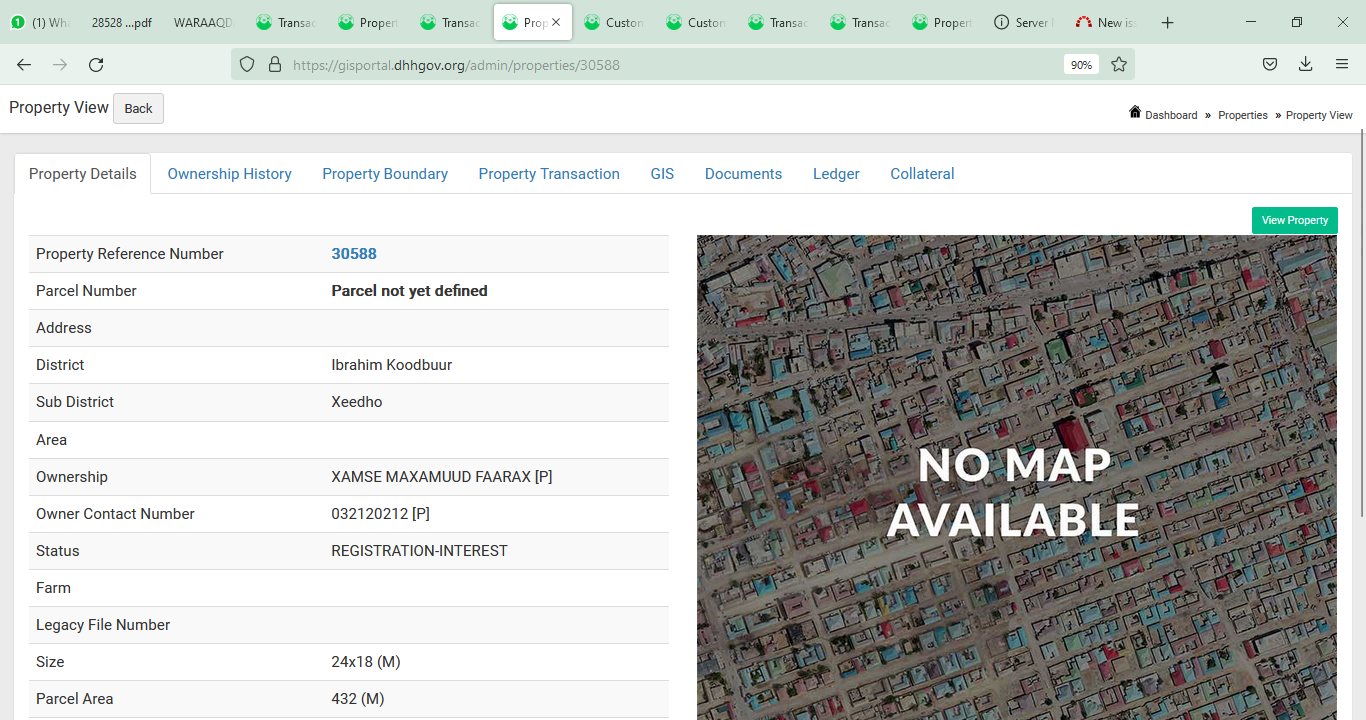1366x720 pixels.
Task: Click the Back button beside Property View
Action: (x=138, y=108)
